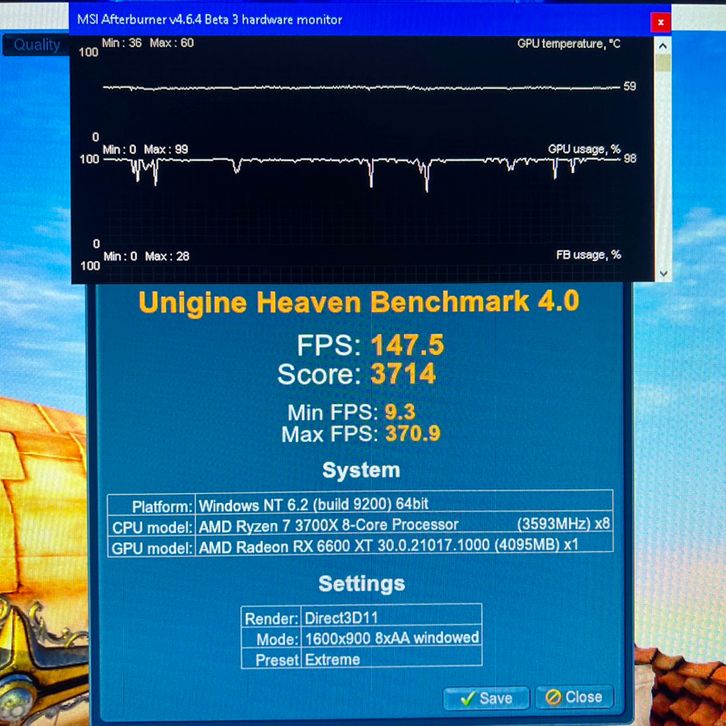The width and height of the screenshot is (726, 726).
Task: Click the GPU temperature graph
Action: tap(360, 88)
